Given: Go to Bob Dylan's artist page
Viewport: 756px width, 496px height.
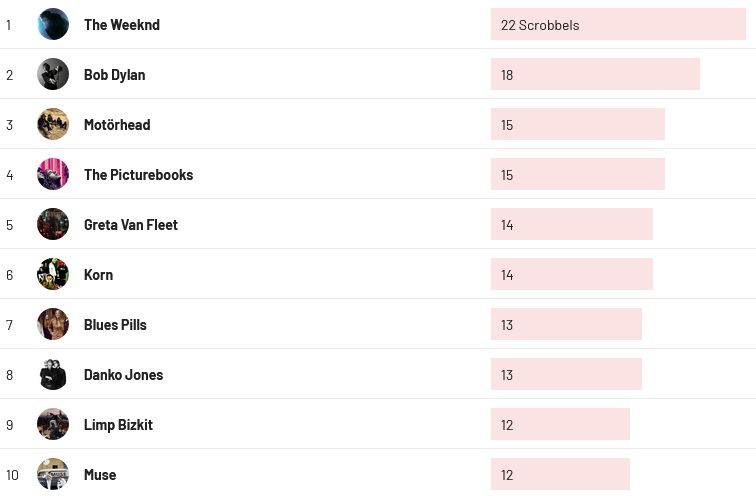Looking at the screenshot, I should [x=114, y=75].
